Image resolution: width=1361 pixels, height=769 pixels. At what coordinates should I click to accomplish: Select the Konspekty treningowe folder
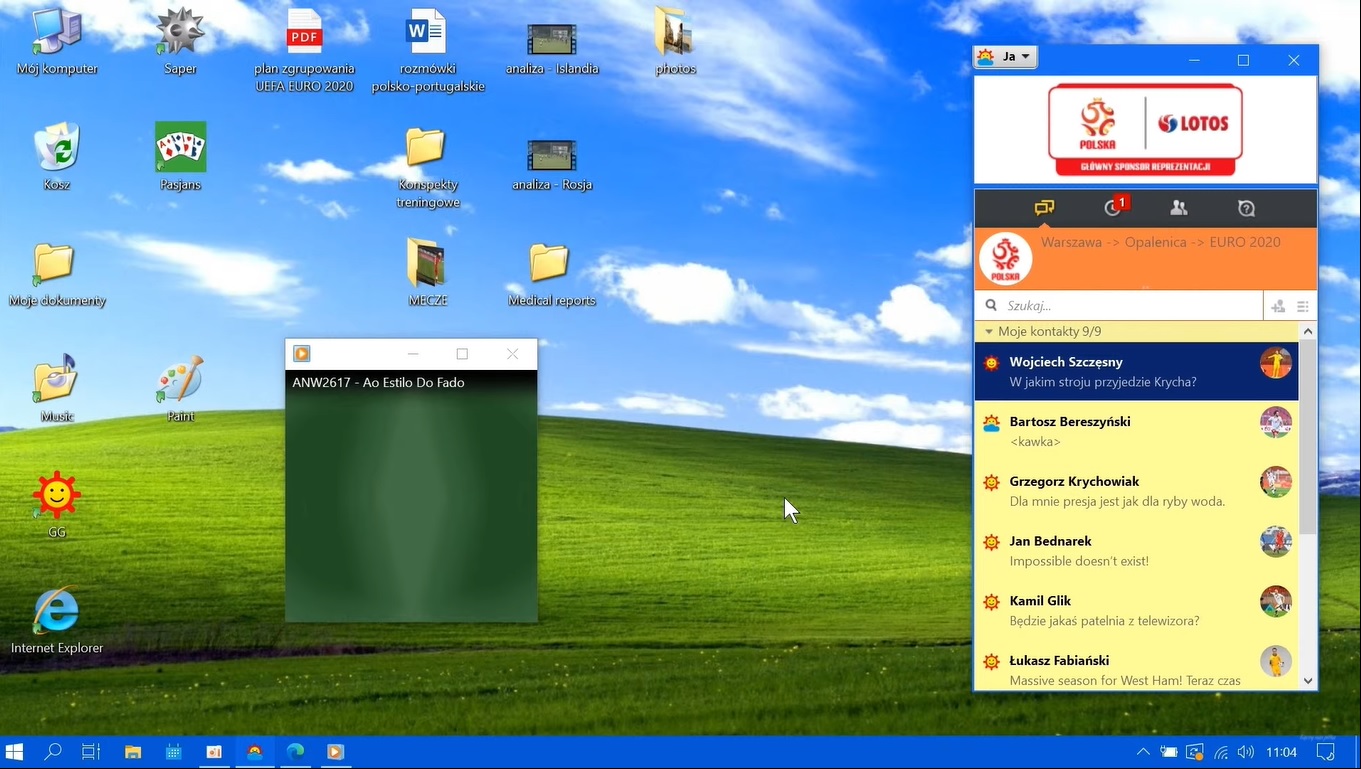[x=427, y=168]
